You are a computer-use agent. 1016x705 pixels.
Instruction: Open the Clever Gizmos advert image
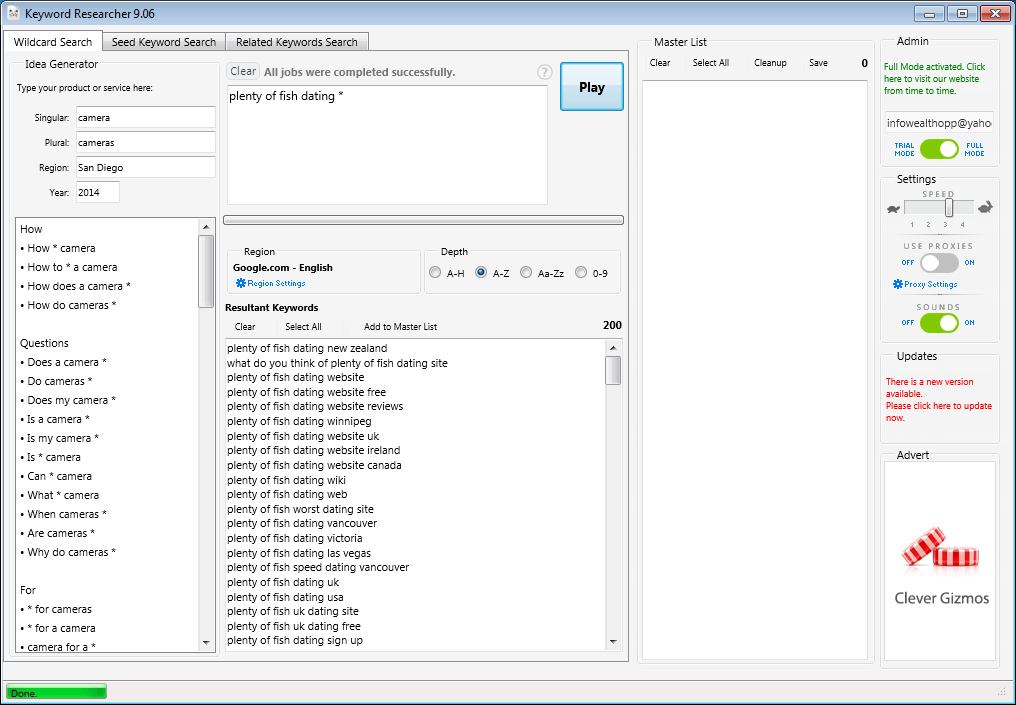pyautogui.click(x=940, y=561)
